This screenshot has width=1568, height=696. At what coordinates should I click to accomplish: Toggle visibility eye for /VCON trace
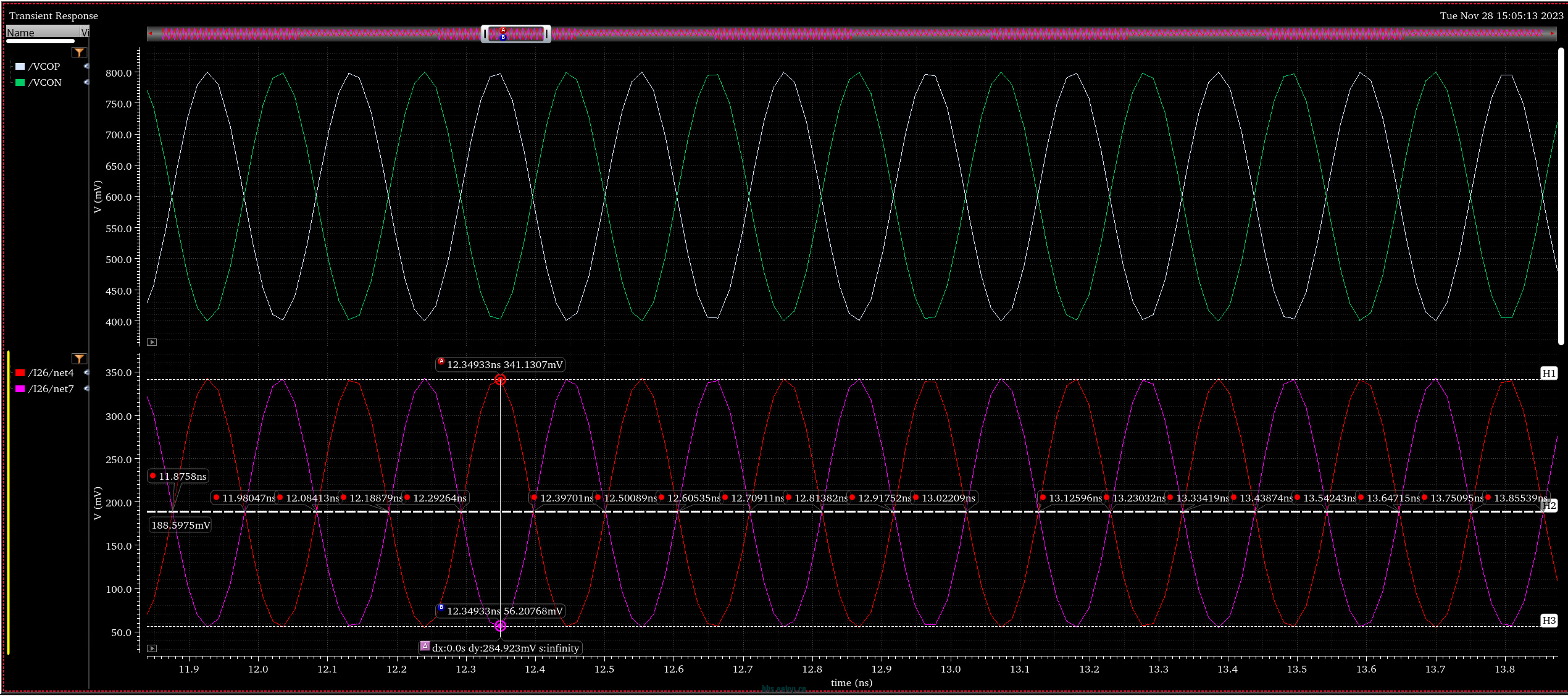86,82
